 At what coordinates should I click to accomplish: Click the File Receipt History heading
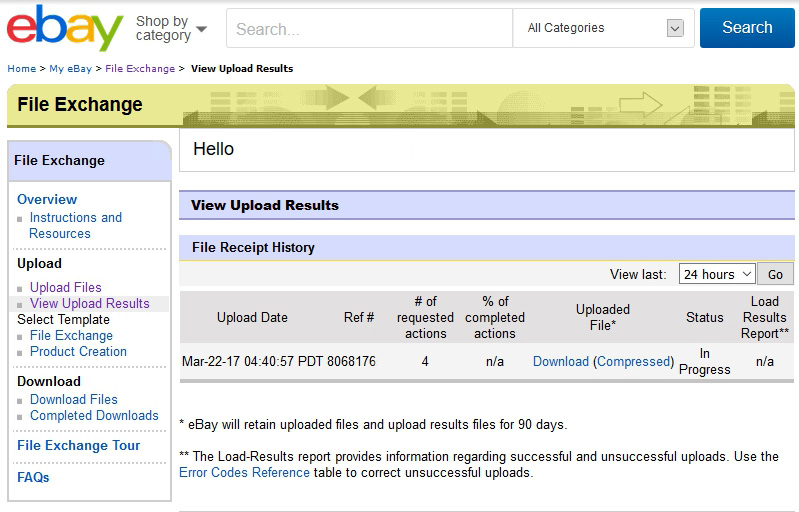point(253,248)
